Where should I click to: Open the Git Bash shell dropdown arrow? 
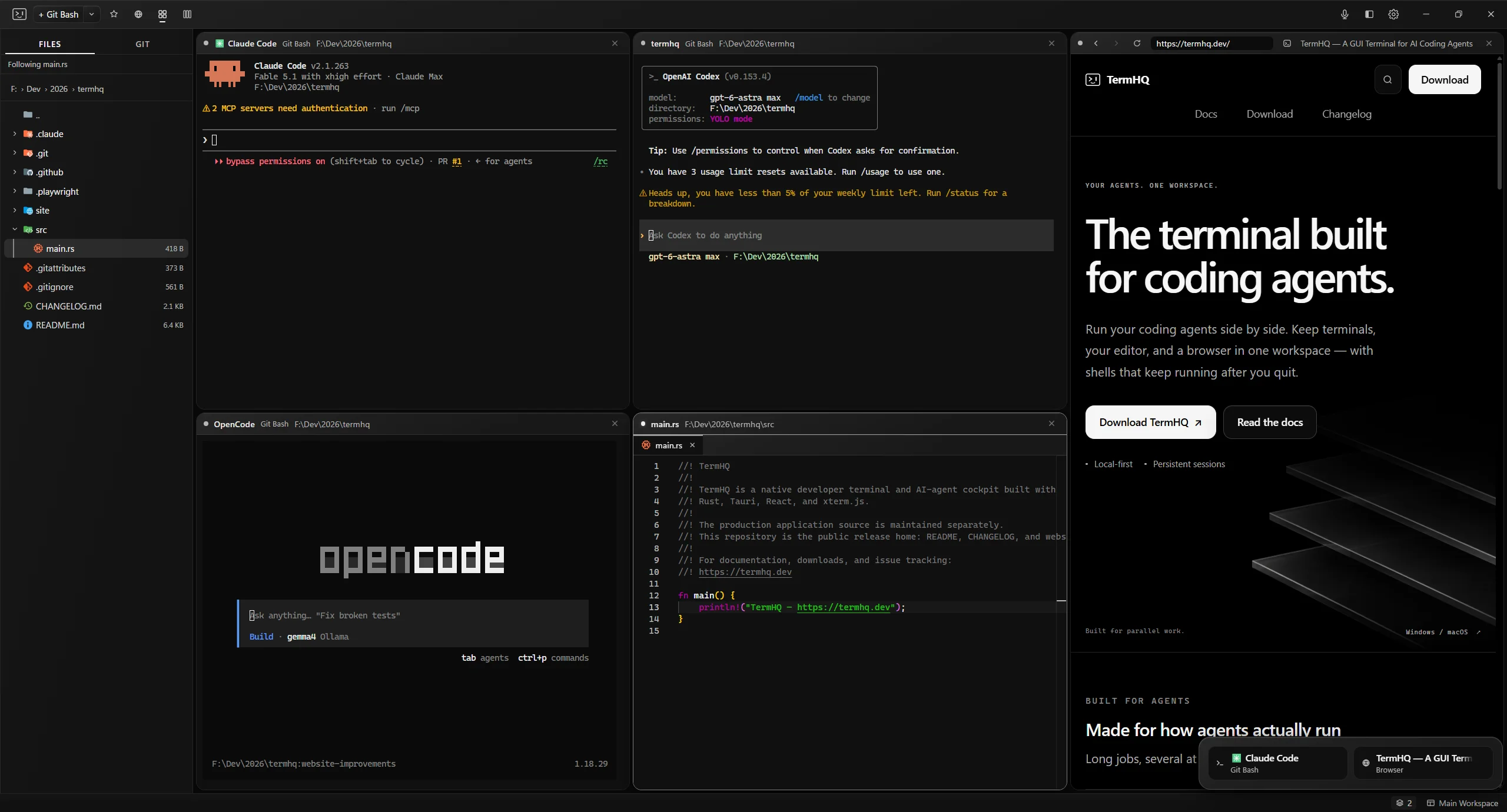tap(91, 14)
